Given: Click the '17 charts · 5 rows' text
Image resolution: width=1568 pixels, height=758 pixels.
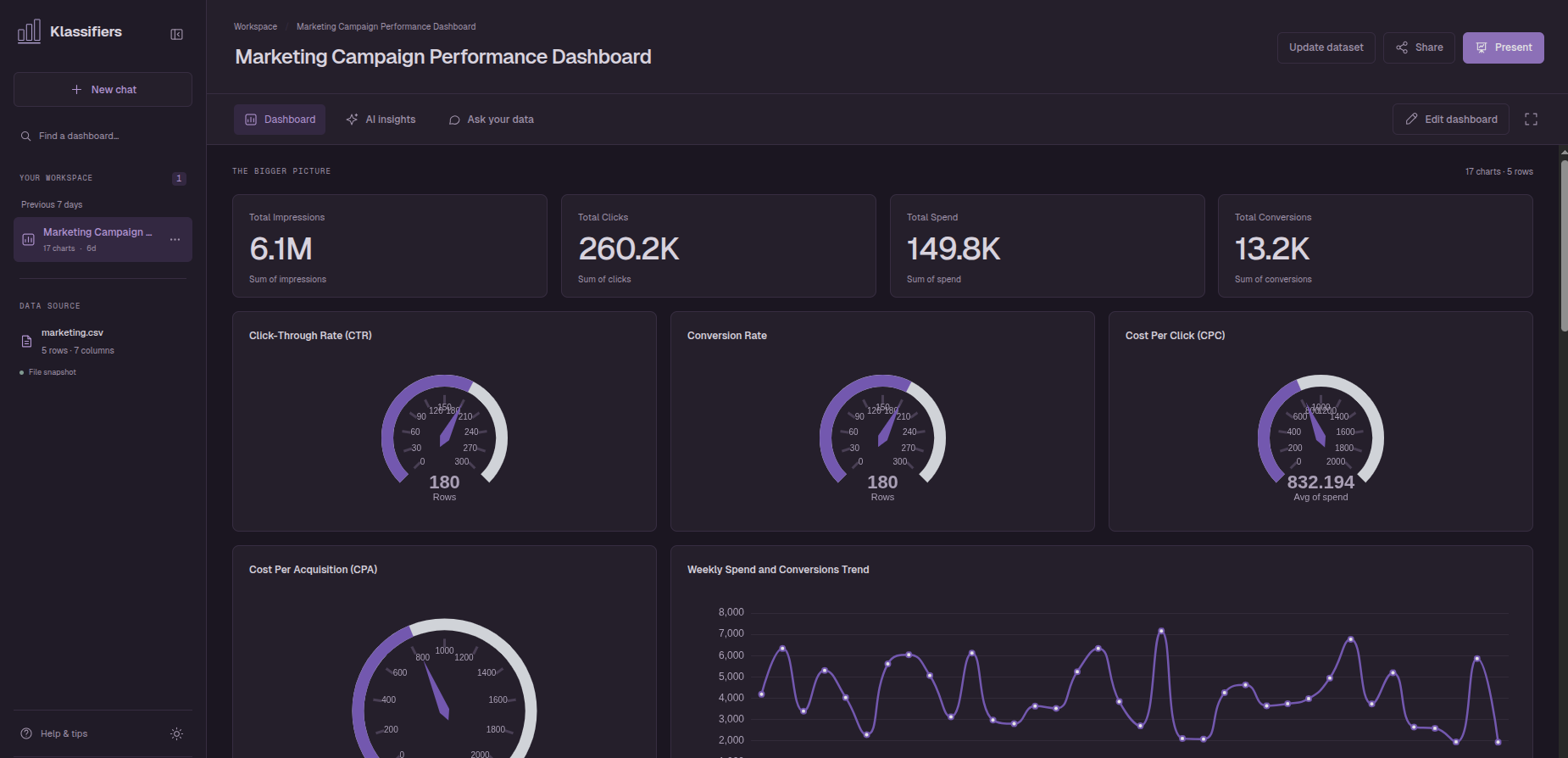Looking at the screenshot, I should pyautogui.click(x=1498, y=171).
